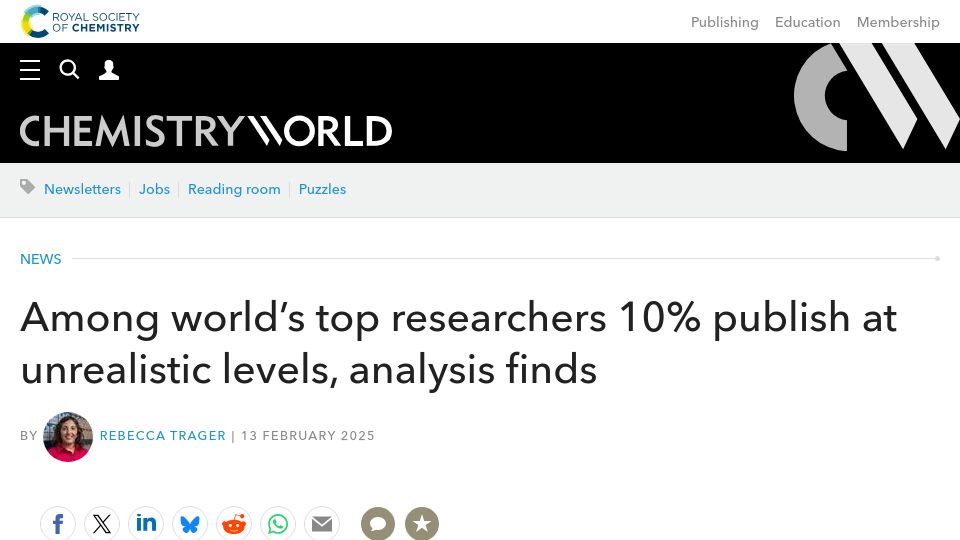Save article with star icon

[422, 524]
